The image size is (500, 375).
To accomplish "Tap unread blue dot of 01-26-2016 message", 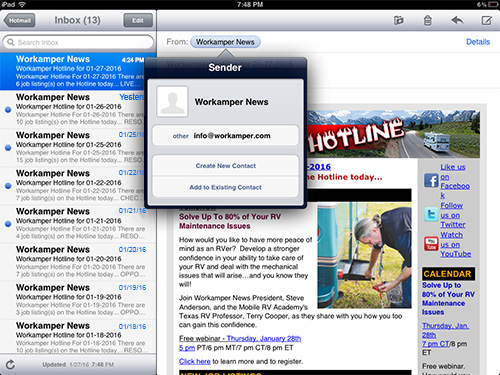I will pos(8,109).
